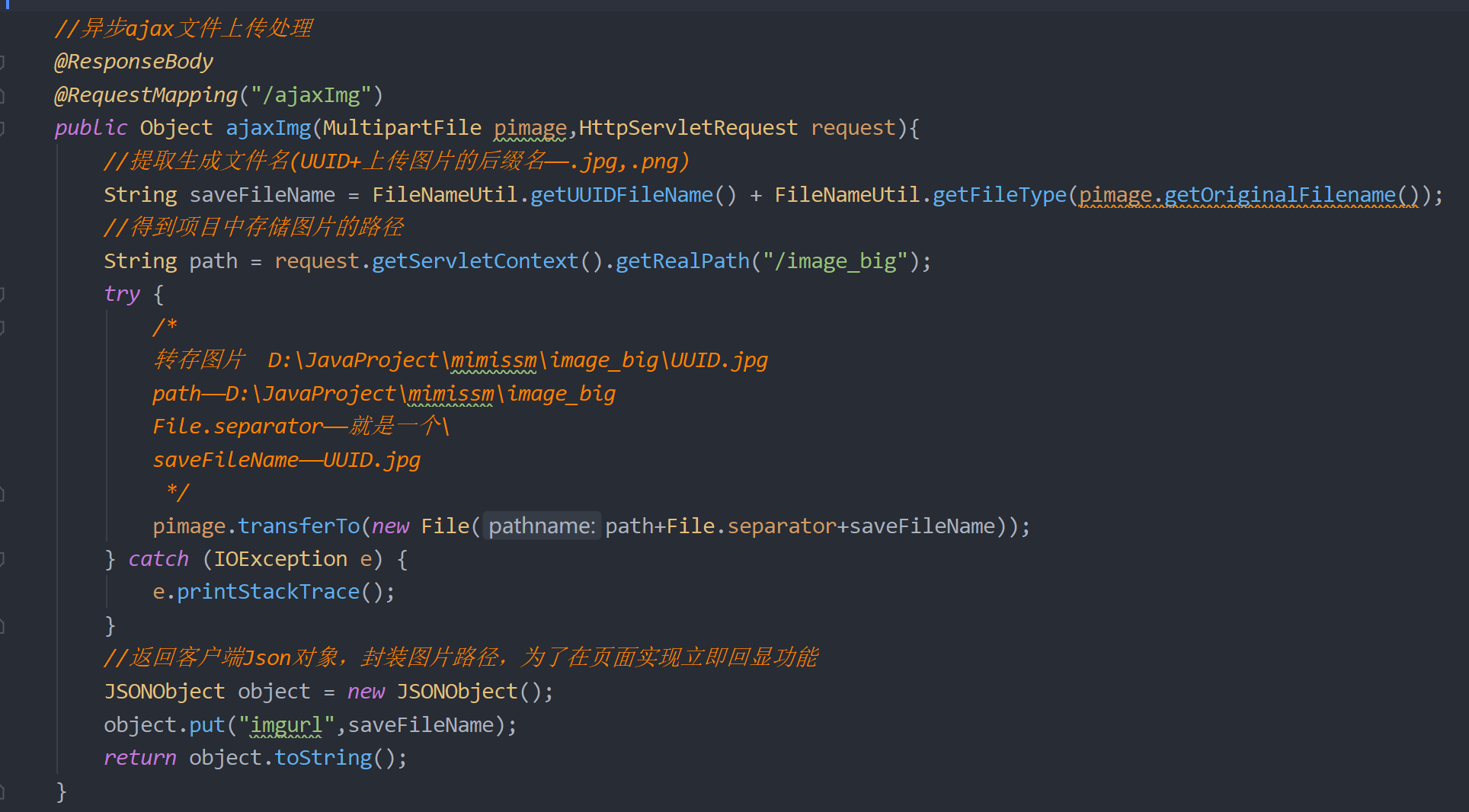The image size is (1469, 812).
Task: Click the getUUIDFileName method call
Action: 622,195
